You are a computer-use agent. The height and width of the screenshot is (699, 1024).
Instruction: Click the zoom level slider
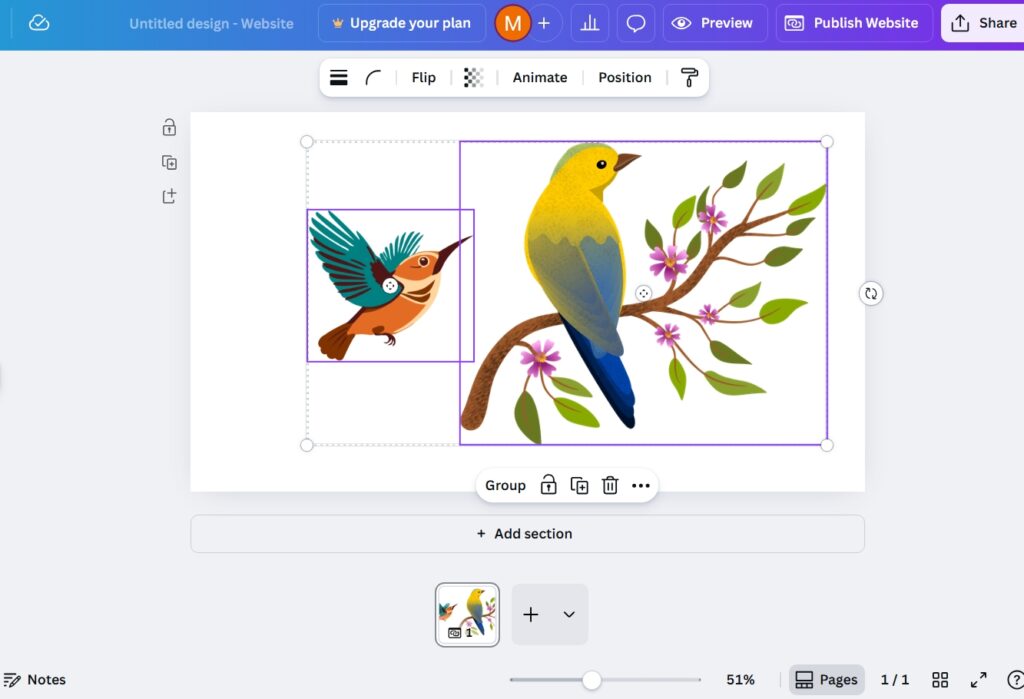(592, 680)
